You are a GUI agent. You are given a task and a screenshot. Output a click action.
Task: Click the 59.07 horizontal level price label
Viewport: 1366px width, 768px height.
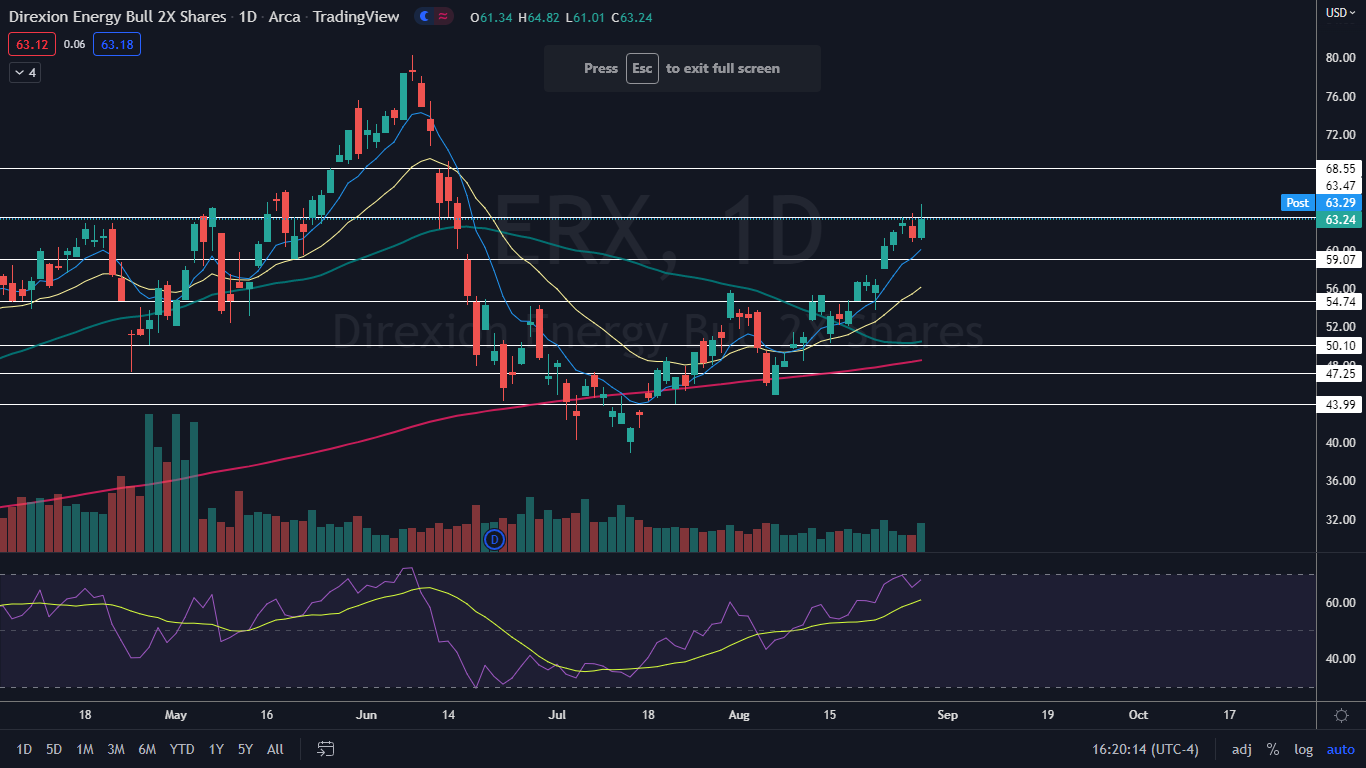click(1340, 259)
